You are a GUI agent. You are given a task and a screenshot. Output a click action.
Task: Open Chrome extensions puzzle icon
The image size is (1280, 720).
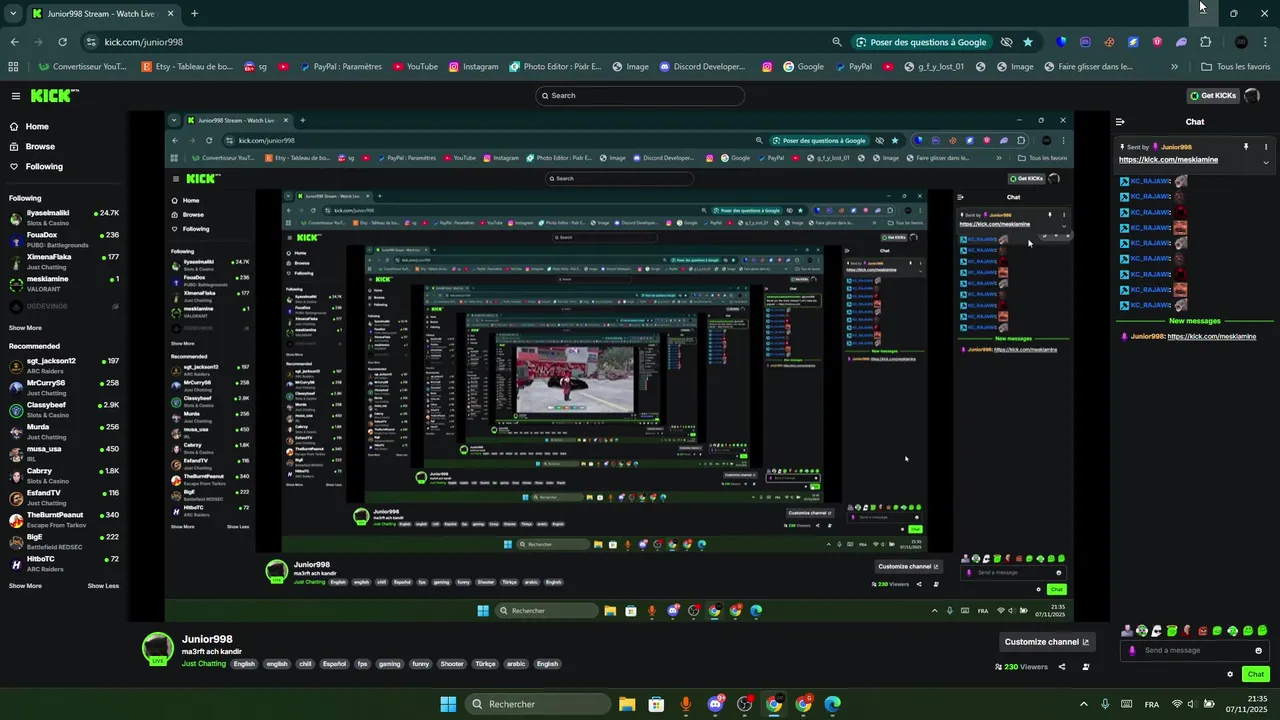pyautogui.click(x=1205, y=42)
